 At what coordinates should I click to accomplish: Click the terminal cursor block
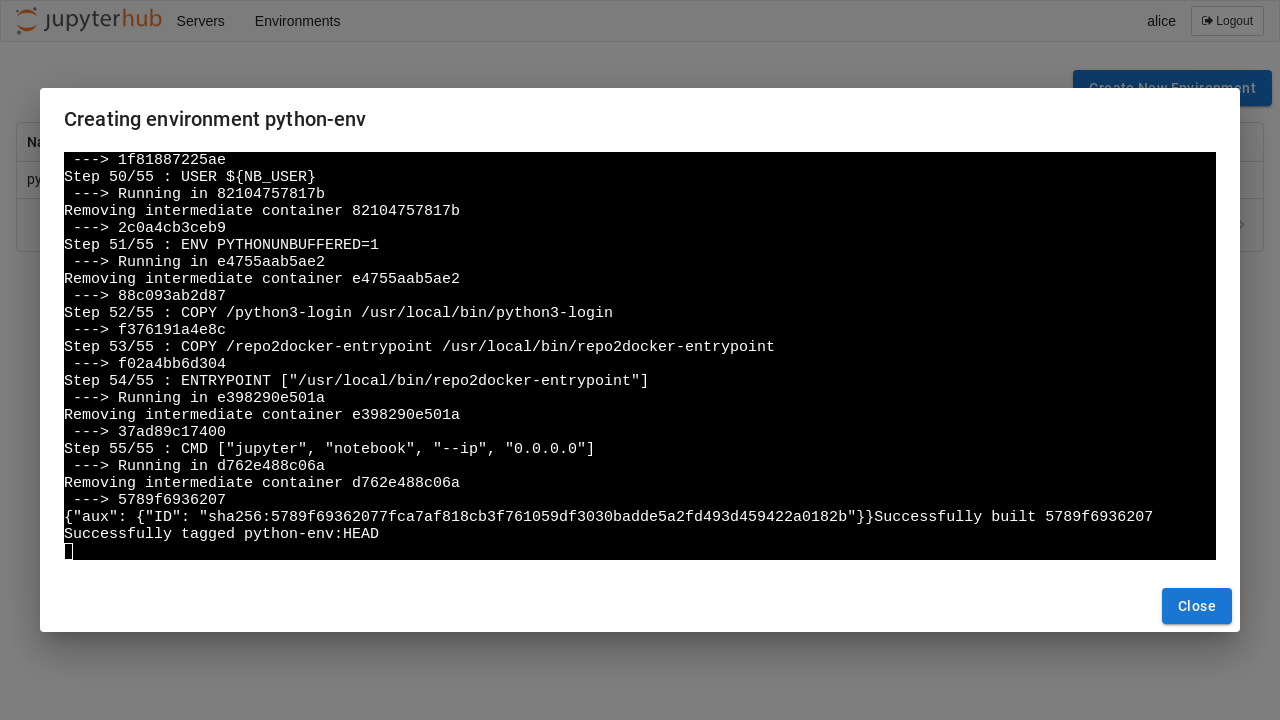click(69, 551)
